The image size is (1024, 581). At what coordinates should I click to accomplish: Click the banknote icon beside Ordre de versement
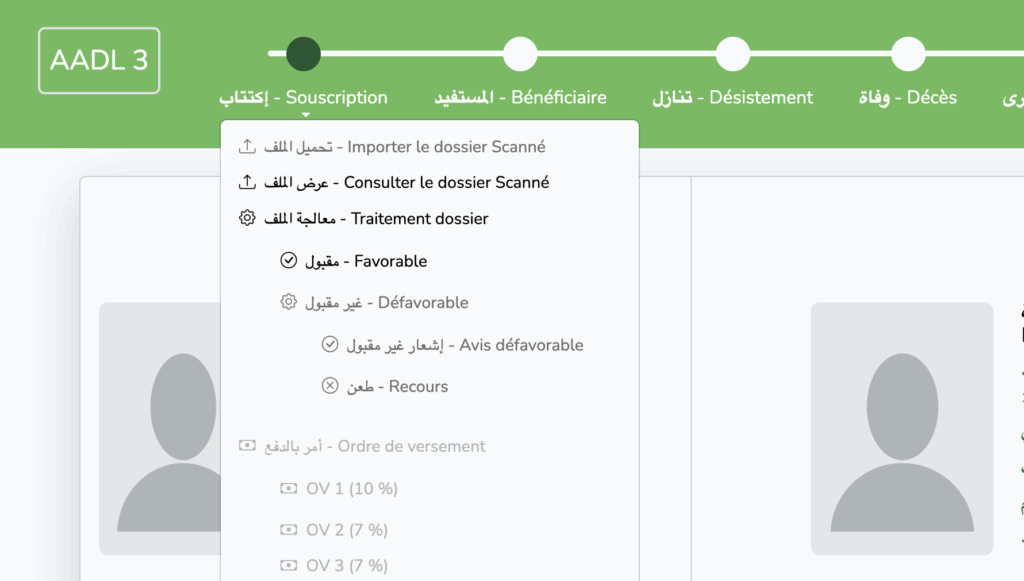(247, 446)
